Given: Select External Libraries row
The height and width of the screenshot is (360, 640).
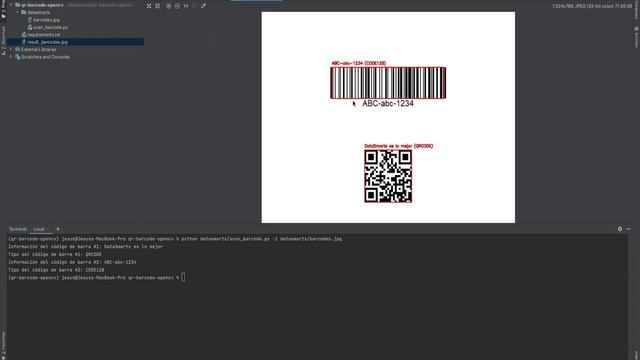Looking at the screenshot, I should [75, 49].
